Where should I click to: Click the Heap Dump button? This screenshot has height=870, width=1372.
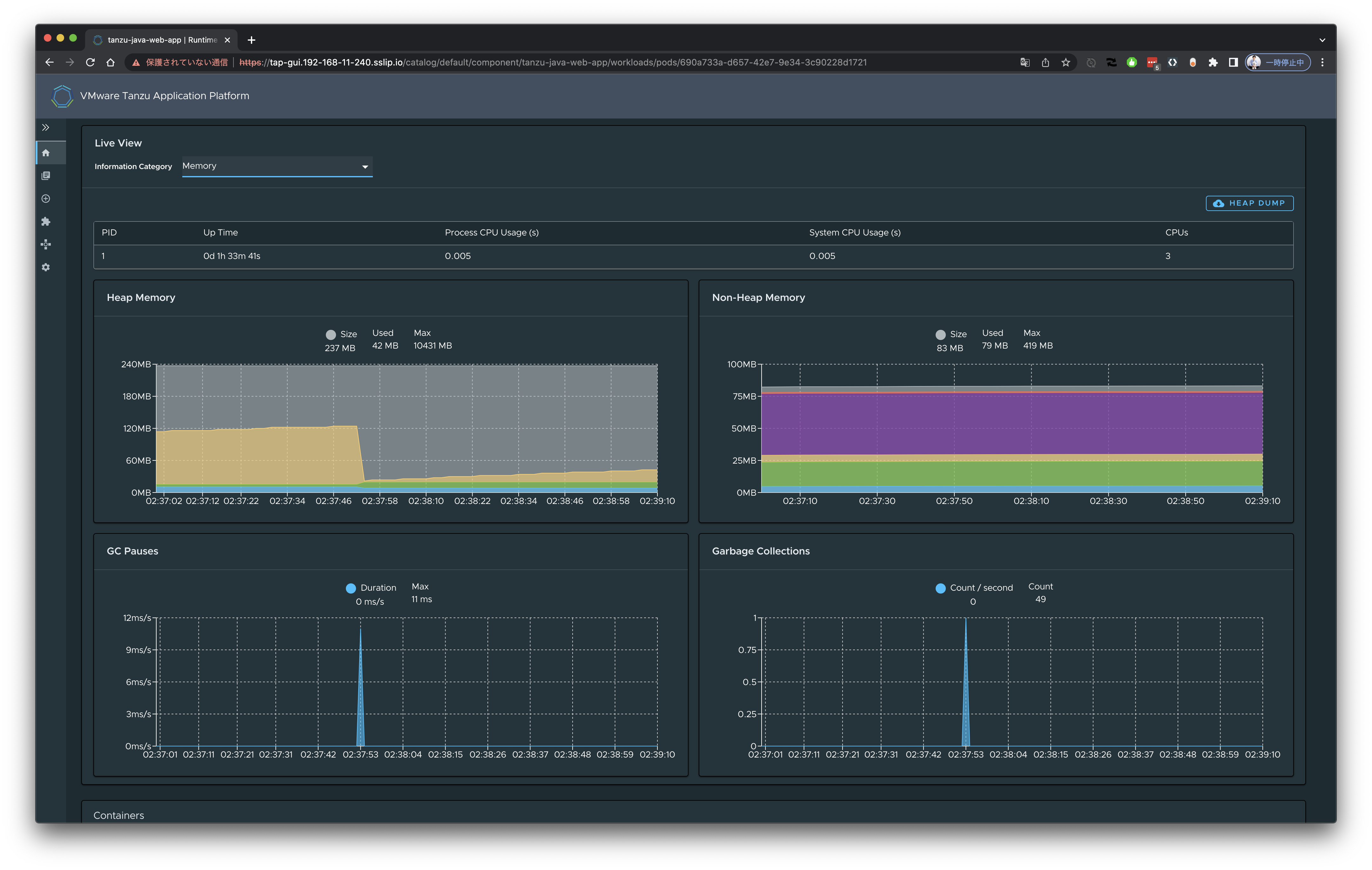click(x=1249, y=203)
